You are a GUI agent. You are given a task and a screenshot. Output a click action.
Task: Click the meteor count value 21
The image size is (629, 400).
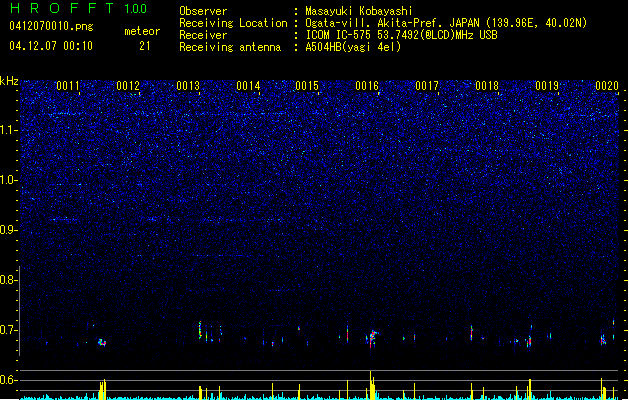pos(145,46)
